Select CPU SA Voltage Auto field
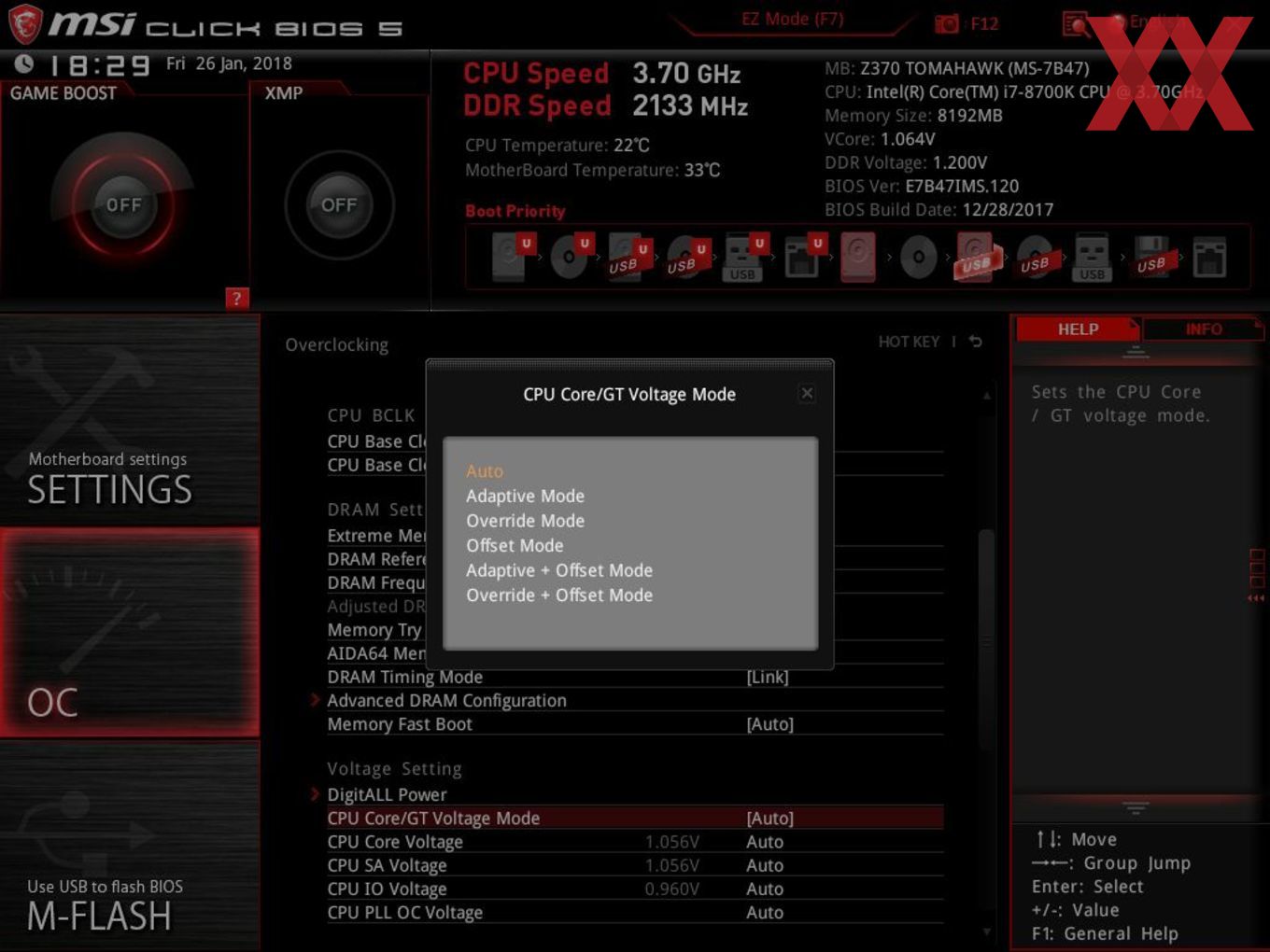 (765, 865)
